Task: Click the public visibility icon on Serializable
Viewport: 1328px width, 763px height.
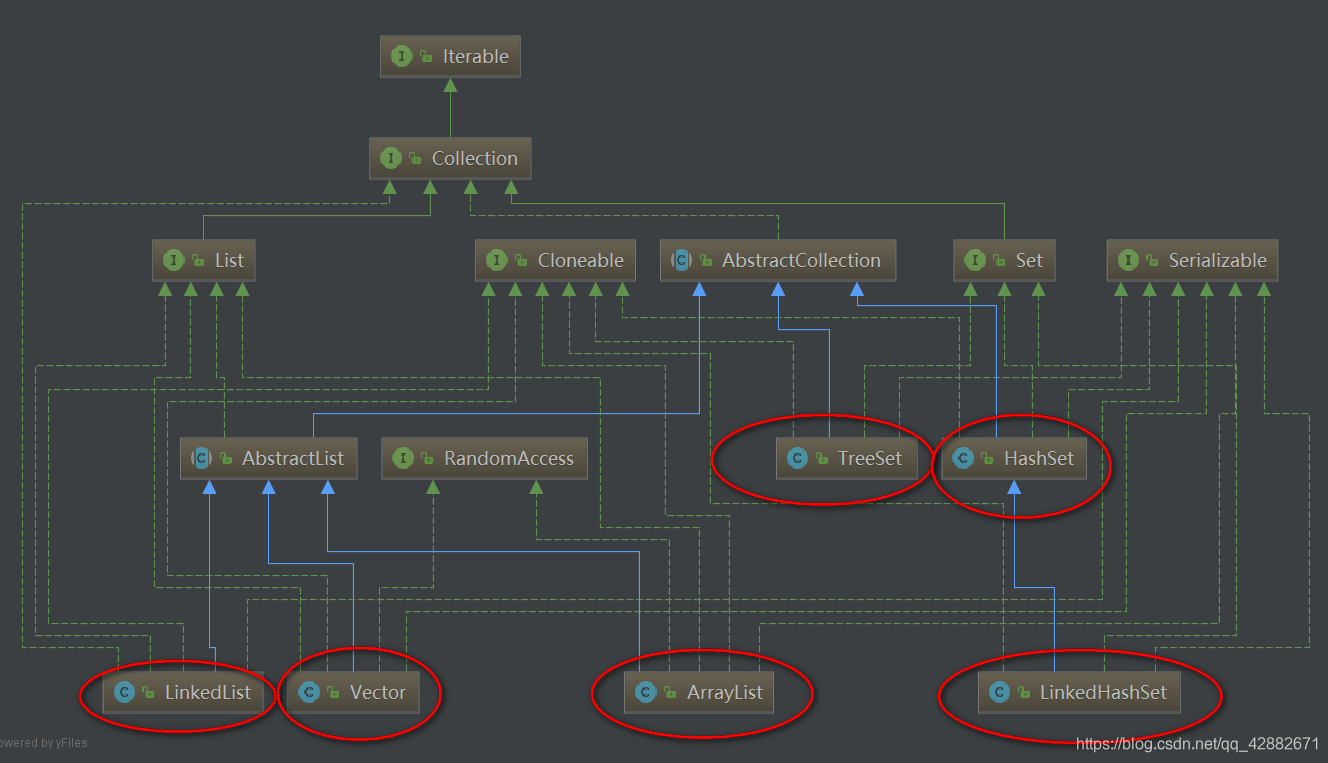Action: (1153, 262)
